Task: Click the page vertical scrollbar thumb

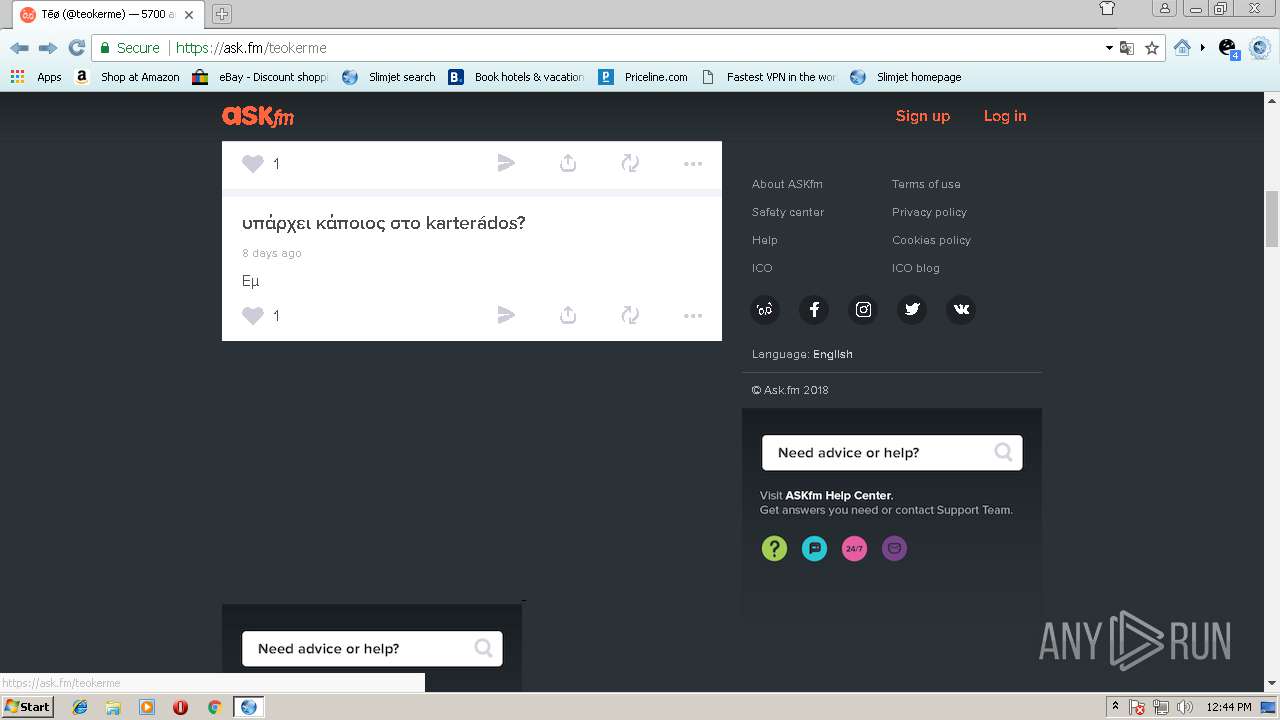Action: click(x=1272, y=218)
